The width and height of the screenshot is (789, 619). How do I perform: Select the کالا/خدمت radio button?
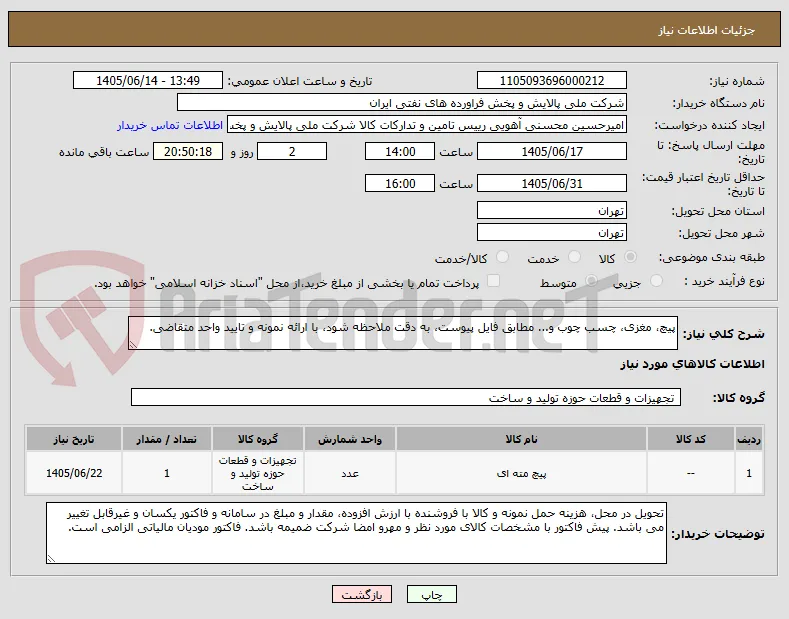[502, 257]
